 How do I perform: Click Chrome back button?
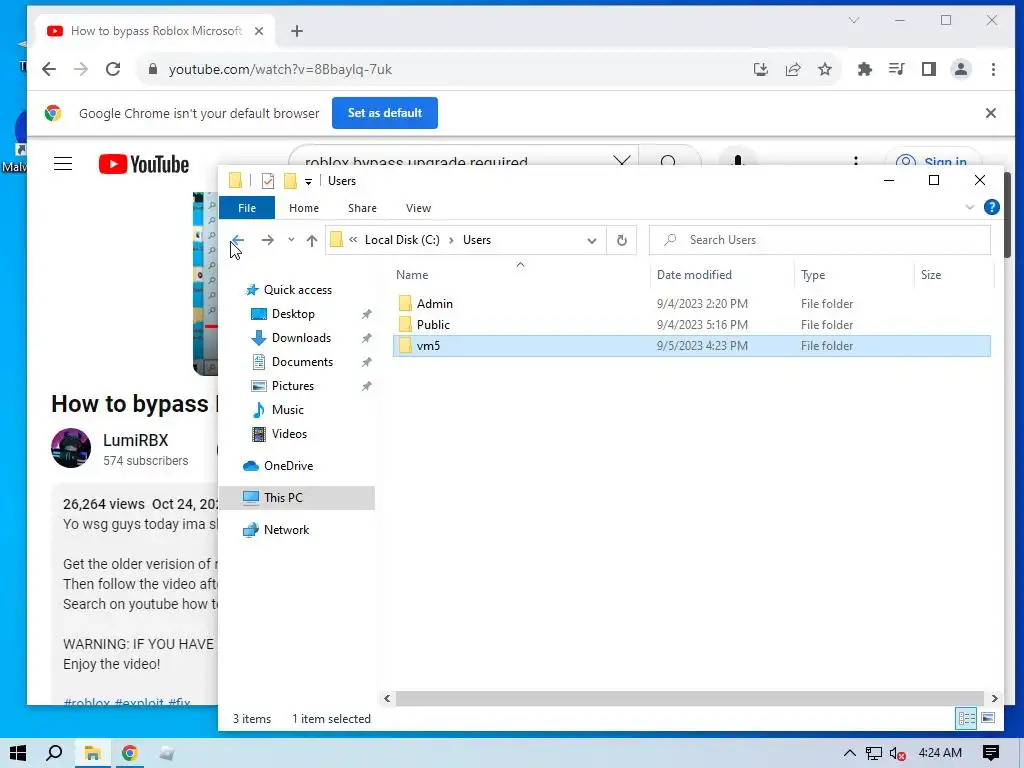tap(49, 69)
